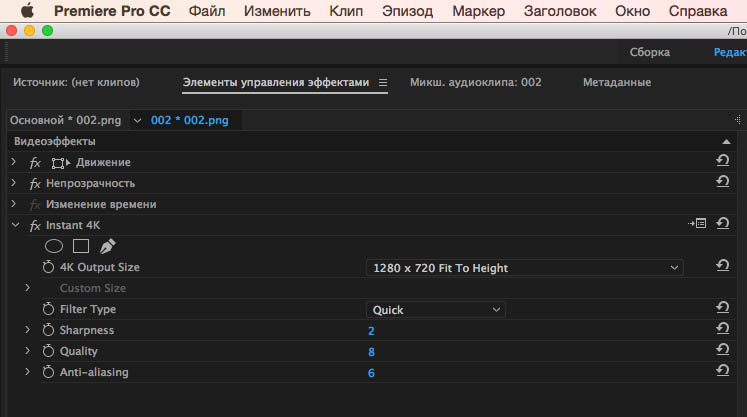Open the Filter Type Quick dropdown
The height and width of the screenshot is (417, 747).
(x=435, y=310)
